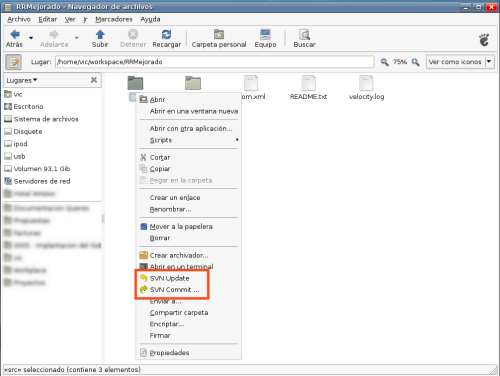The image size is (500, 376).
Task: Select Escritorio in the sidebar
Action: click(24, 107)
